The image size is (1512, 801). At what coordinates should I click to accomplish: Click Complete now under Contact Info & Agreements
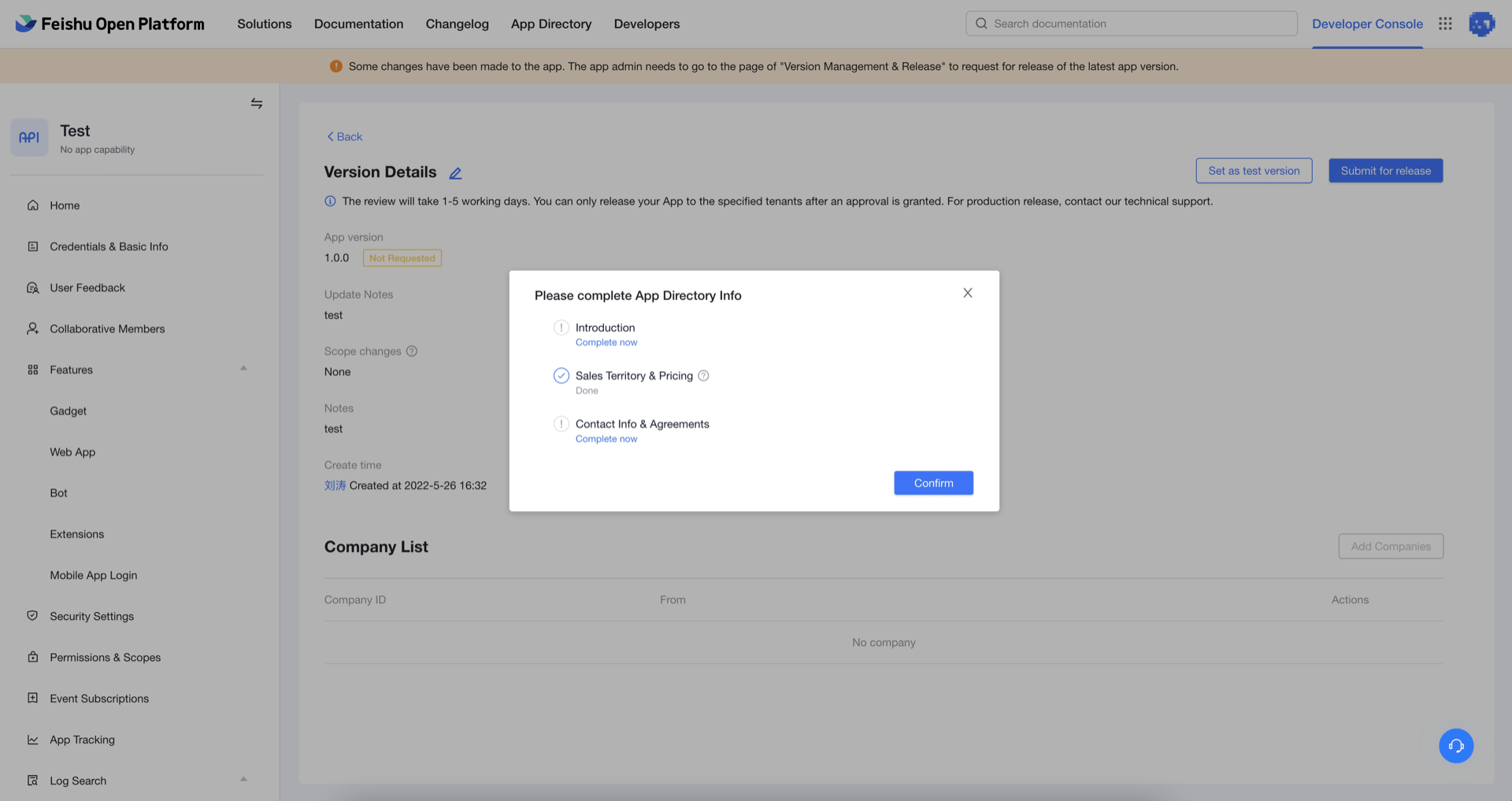point(606,439)
